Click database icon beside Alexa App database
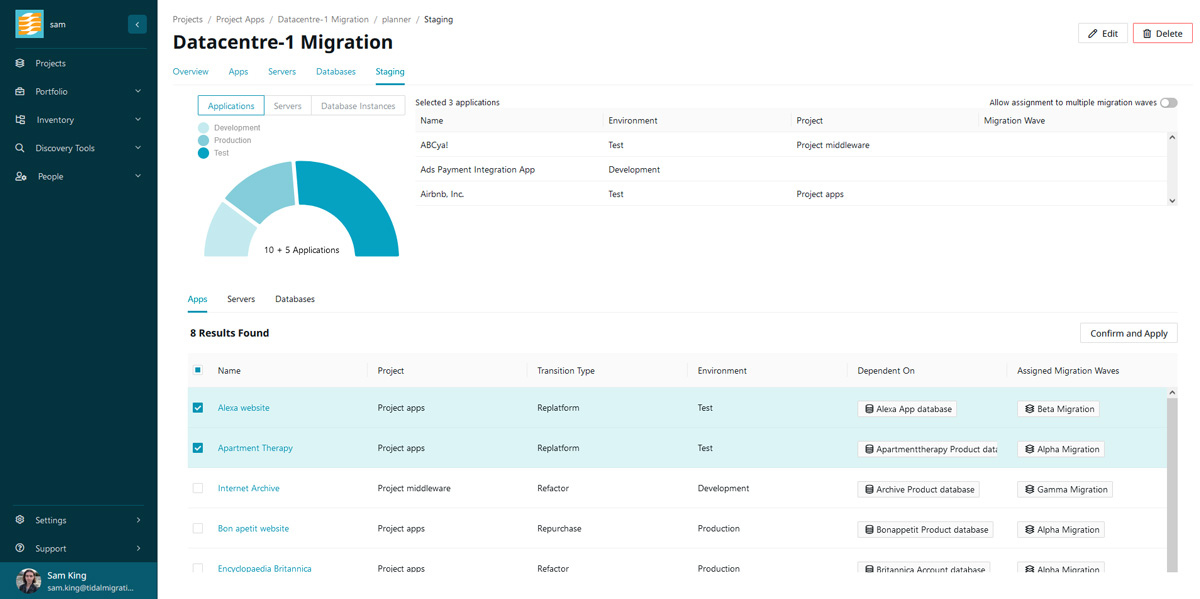Screen dimensions: 1200x599 click(x=869, y=409)
